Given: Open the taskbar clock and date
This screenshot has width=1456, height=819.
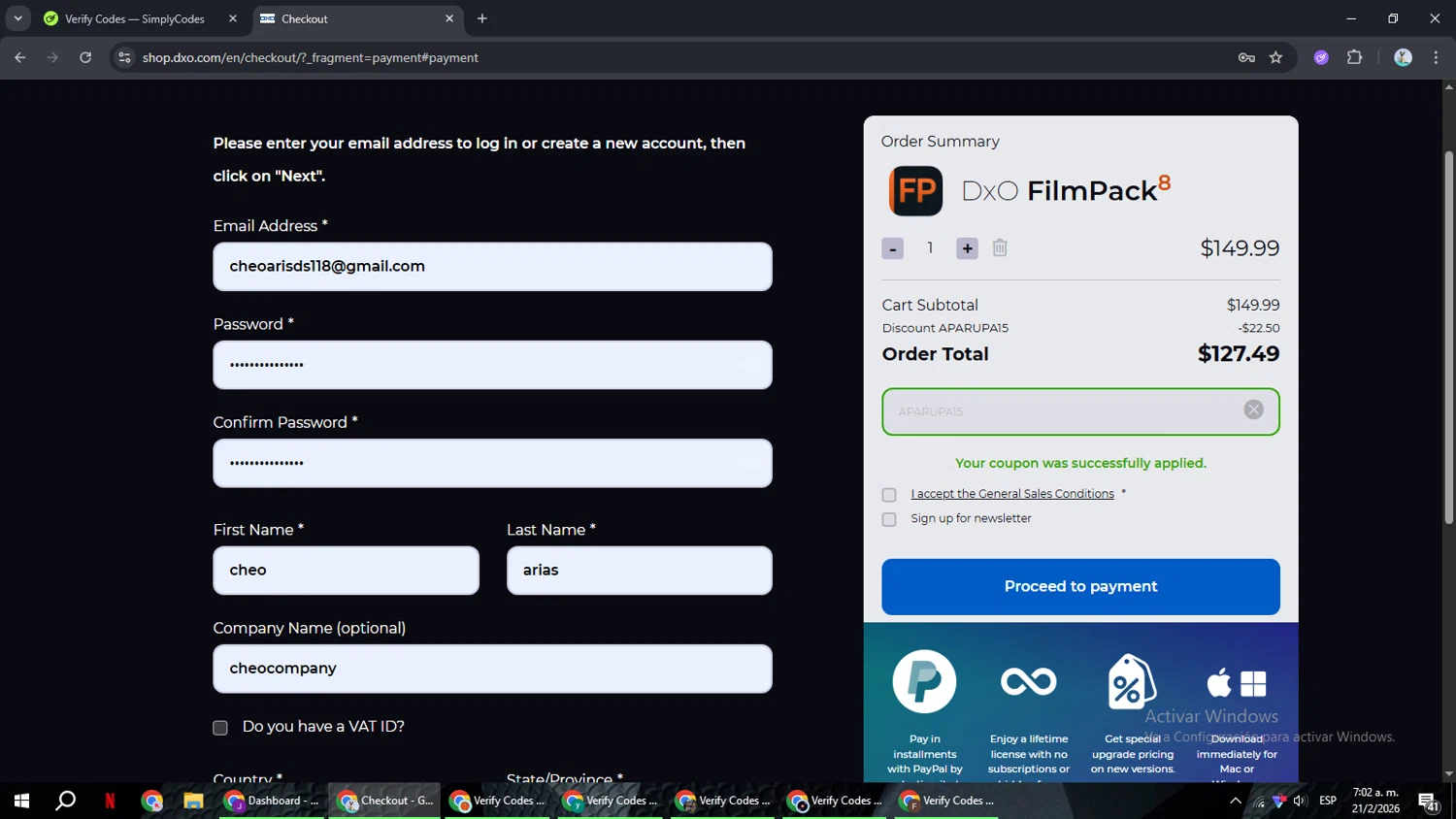Looking at the screenshot, I should pos(1375,801).
